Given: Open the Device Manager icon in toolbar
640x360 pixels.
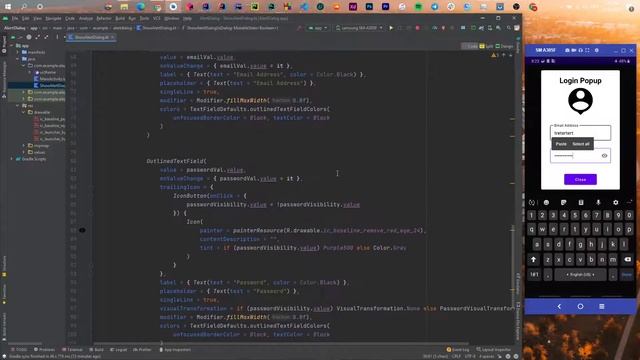Looking at the screenshot, I should 490,28.
